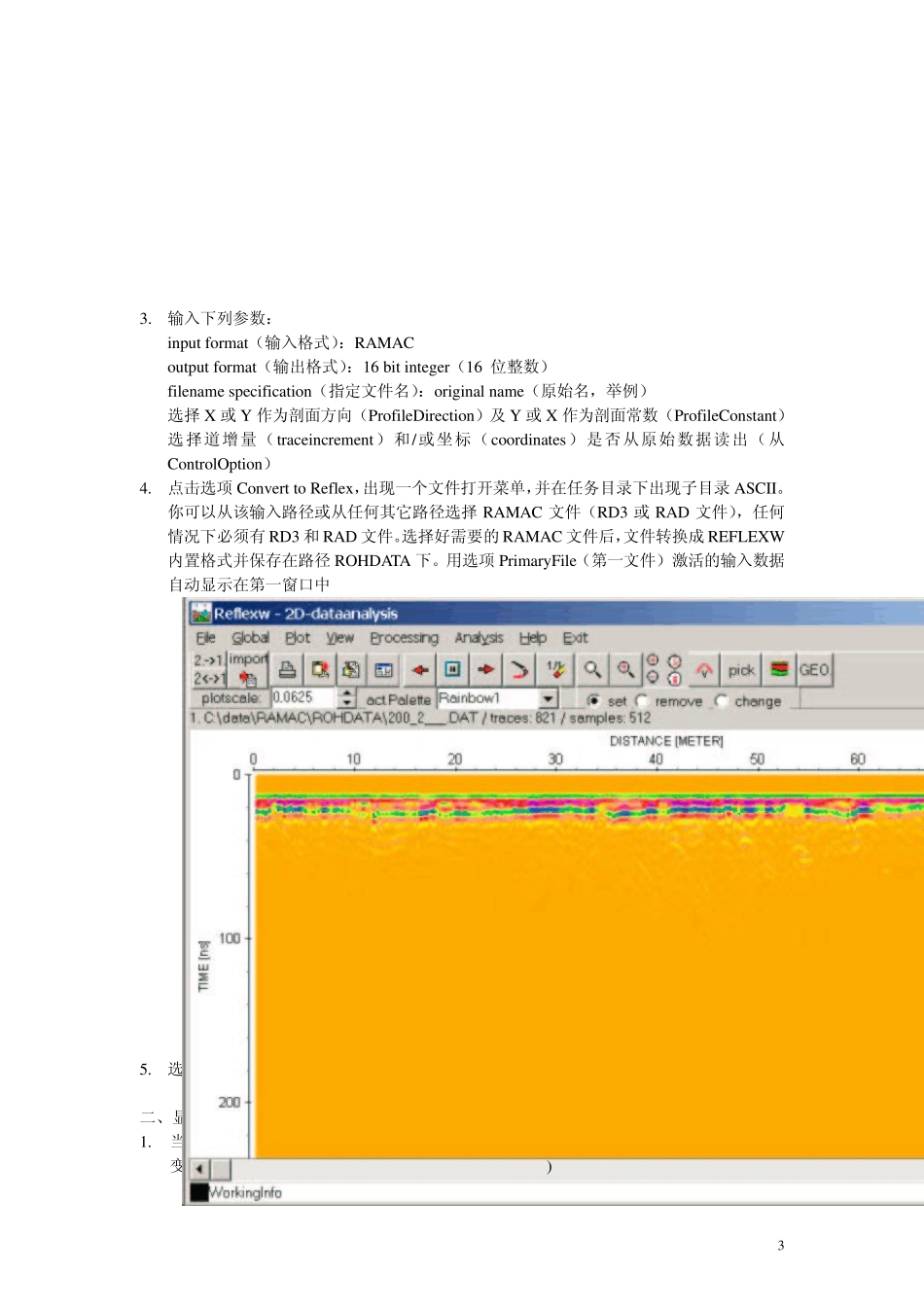The width and height of the screenshot is (924, 1307).
Task: Click the GEO button
Action: [814, 669]
